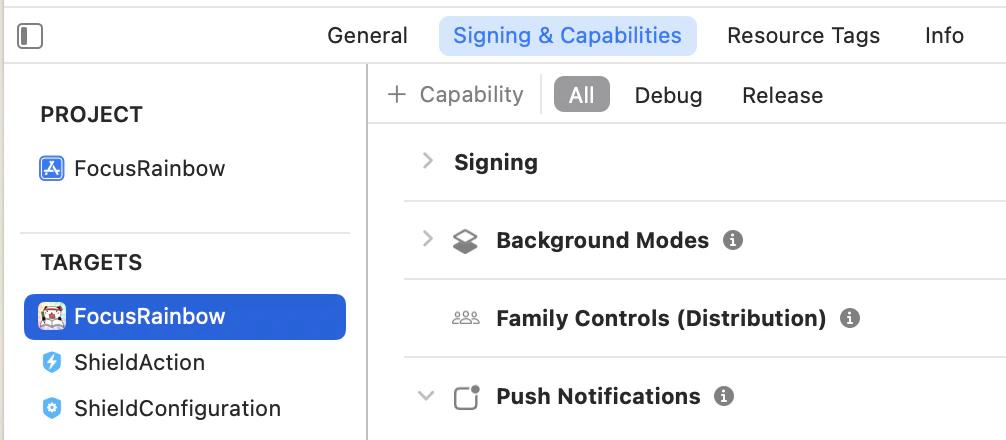
Task: Click the Background Modes layers icon
Action: [x=465, y=241]
